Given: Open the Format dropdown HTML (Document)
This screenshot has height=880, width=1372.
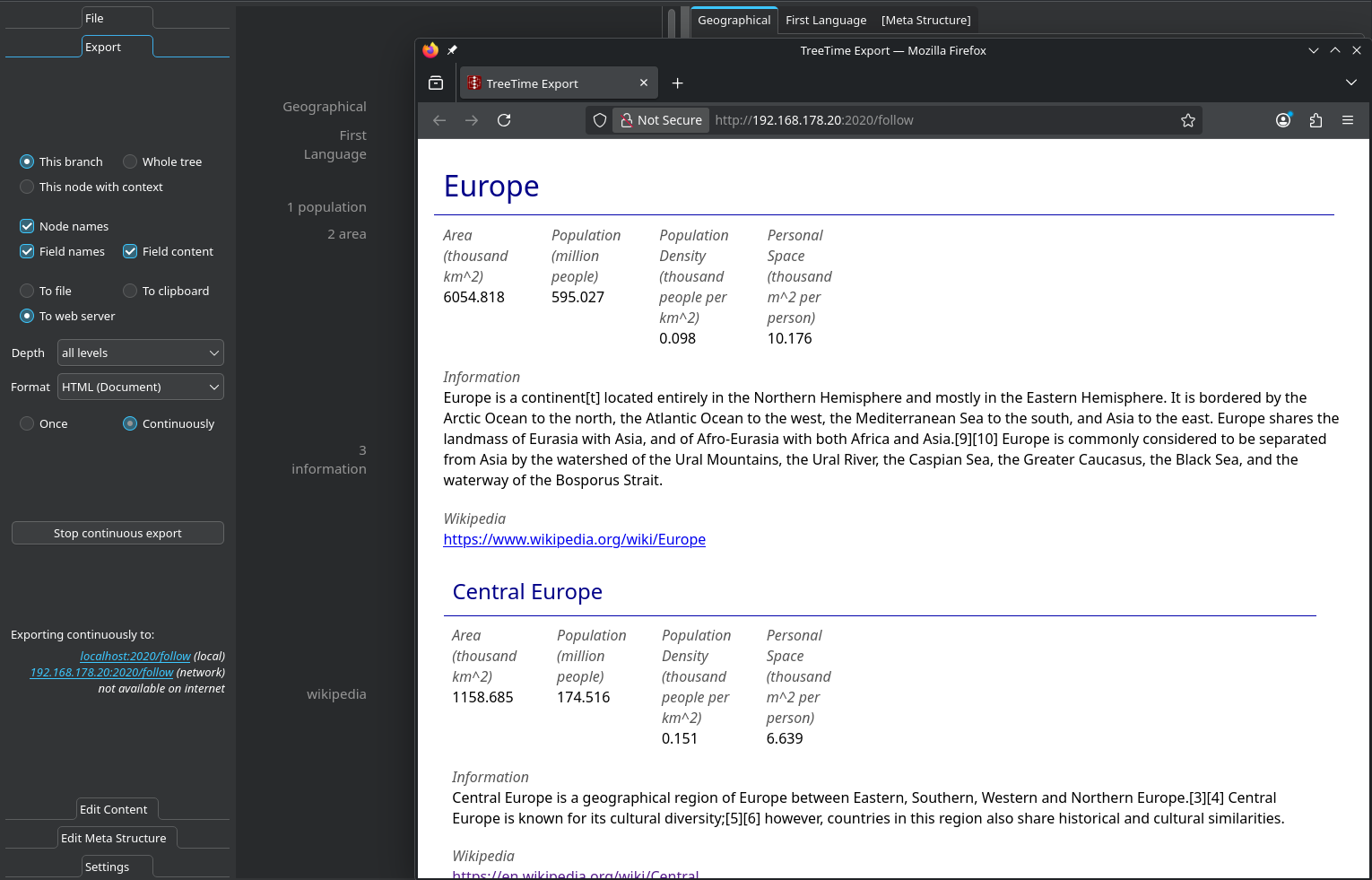Looking at the screenshot, I should (x=141, y=387).
